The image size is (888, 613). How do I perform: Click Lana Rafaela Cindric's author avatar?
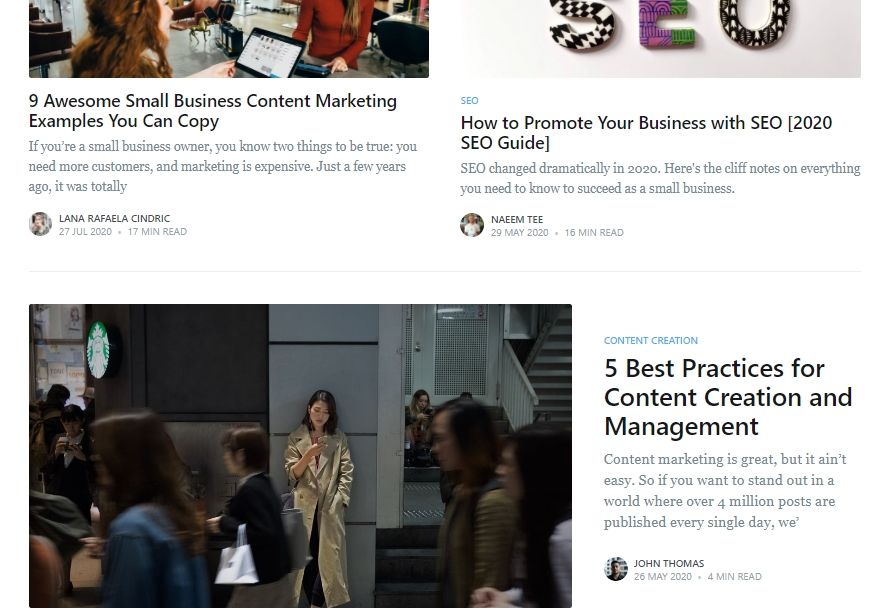(x=40, y=224)
